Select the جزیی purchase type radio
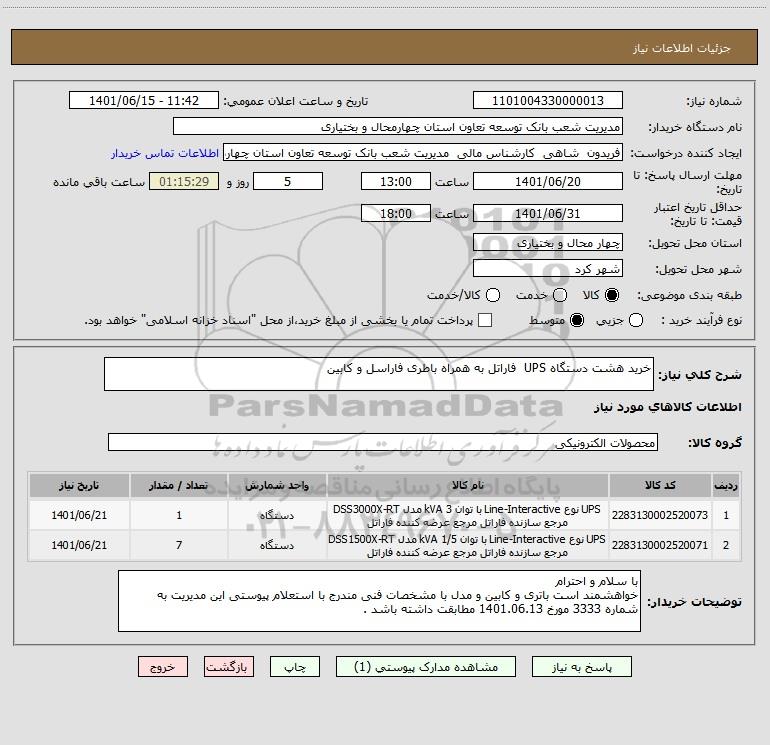770x745 pixels. tap(635, 320)
